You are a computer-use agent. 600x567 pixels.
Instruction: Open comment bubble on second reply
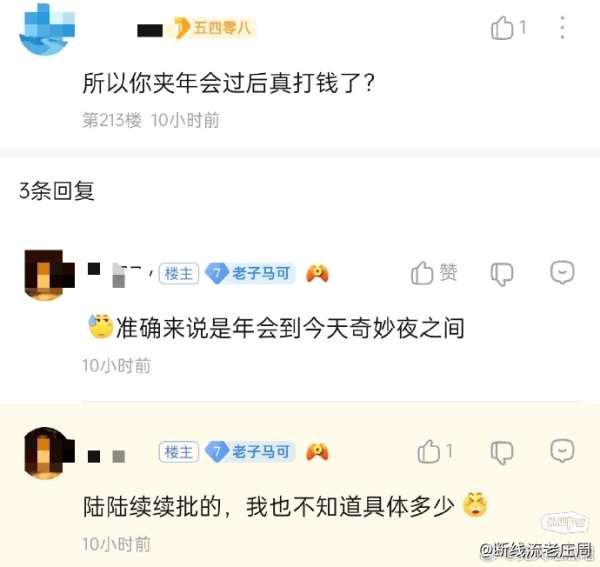tap(562, 451)
